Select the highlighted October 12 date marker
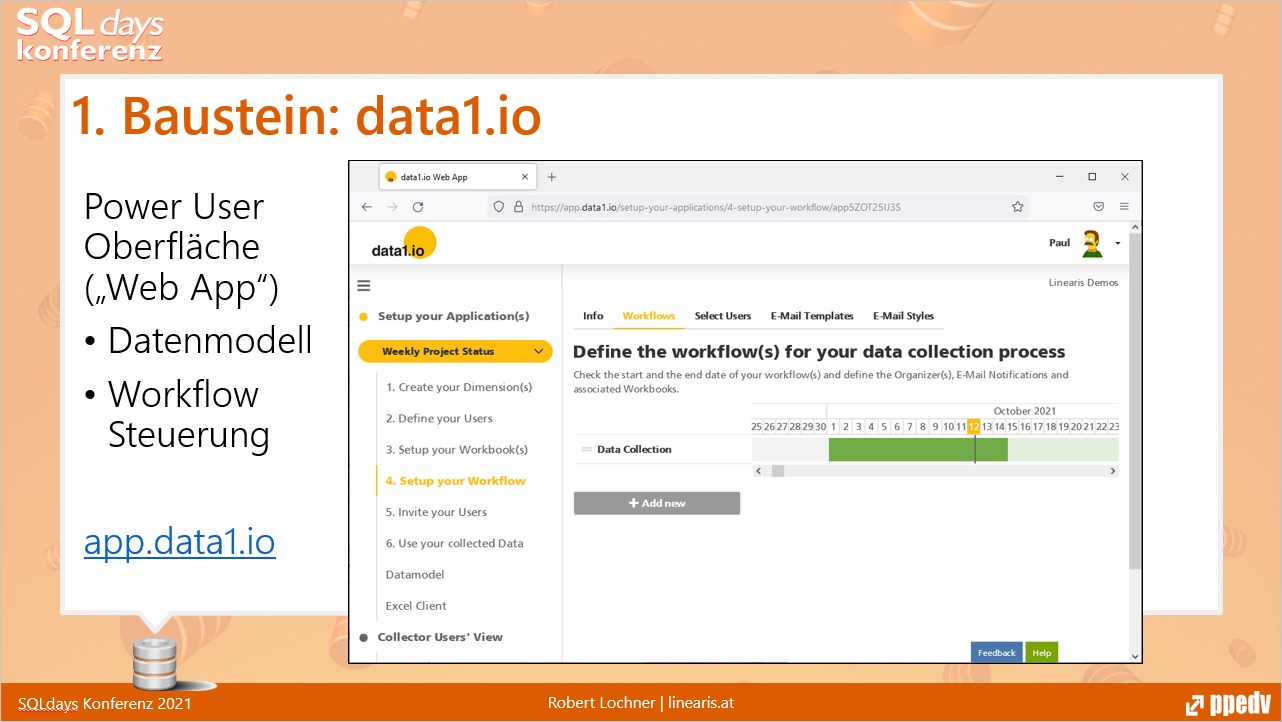 974,426
